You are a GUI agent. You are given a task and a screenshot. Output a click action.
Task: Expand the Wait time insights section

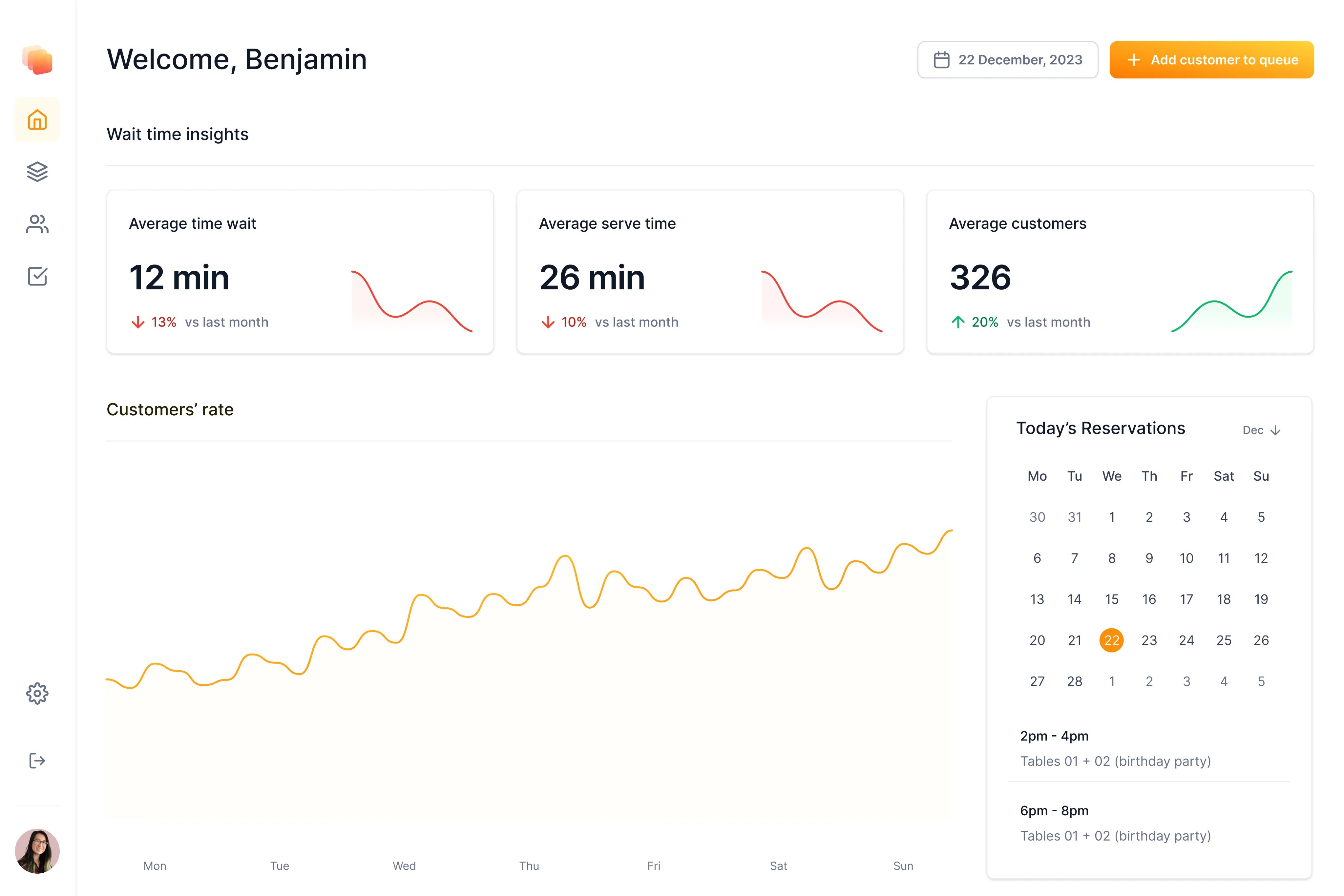[x=177, y=134]
